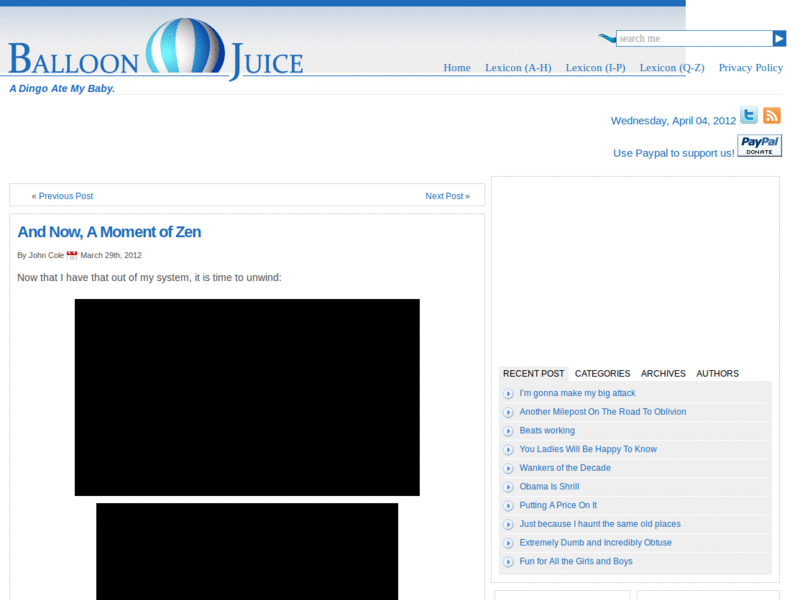Open the Archives tab
800x600 pixels.
(663, 374)
